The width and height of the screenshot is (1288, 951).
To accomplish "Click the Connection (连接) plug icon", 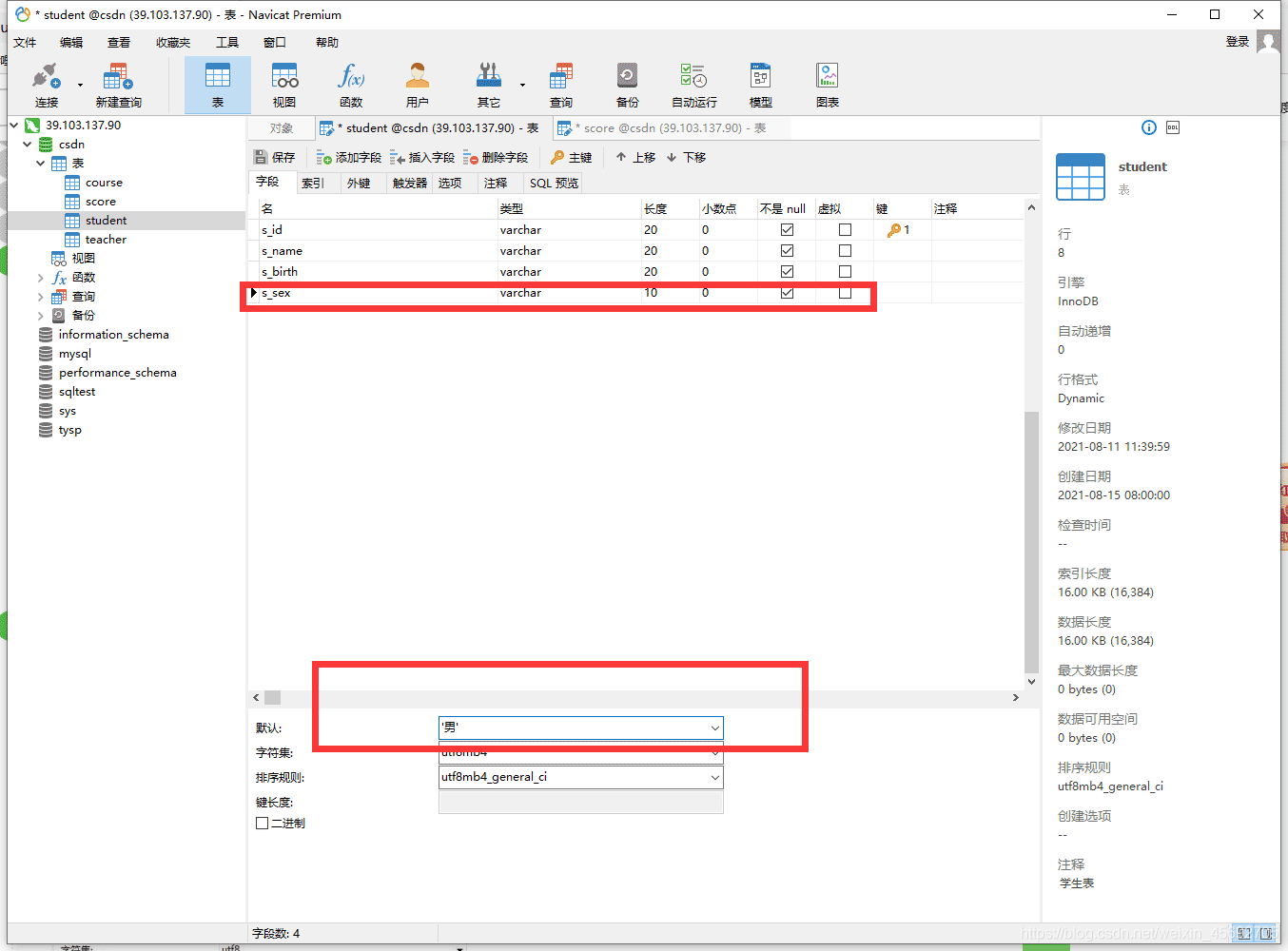I will coord(46,77).
